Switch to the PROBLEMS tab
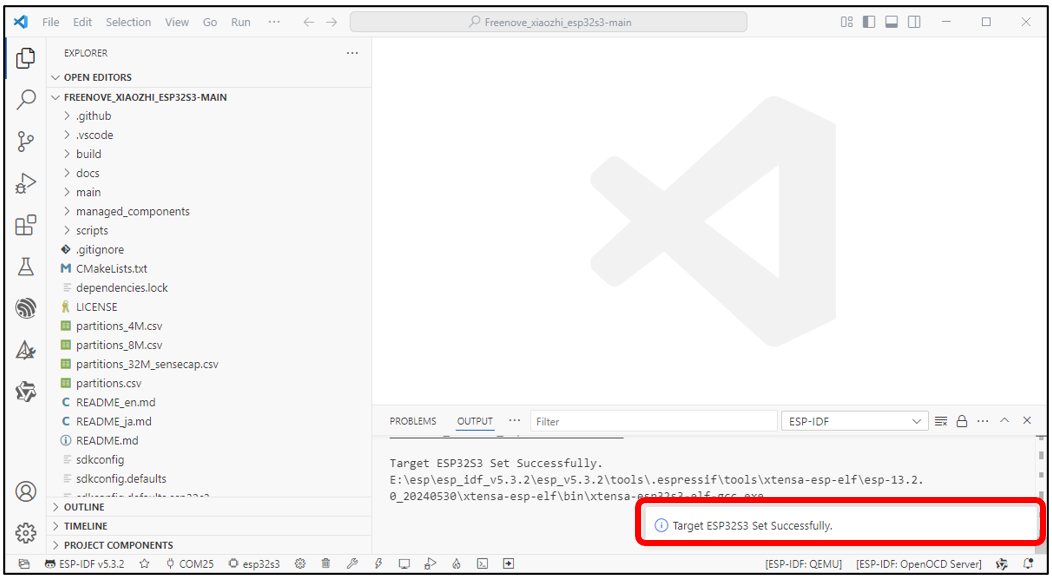1052x580 pixels. pyautogui.click(x=413, y=421)
